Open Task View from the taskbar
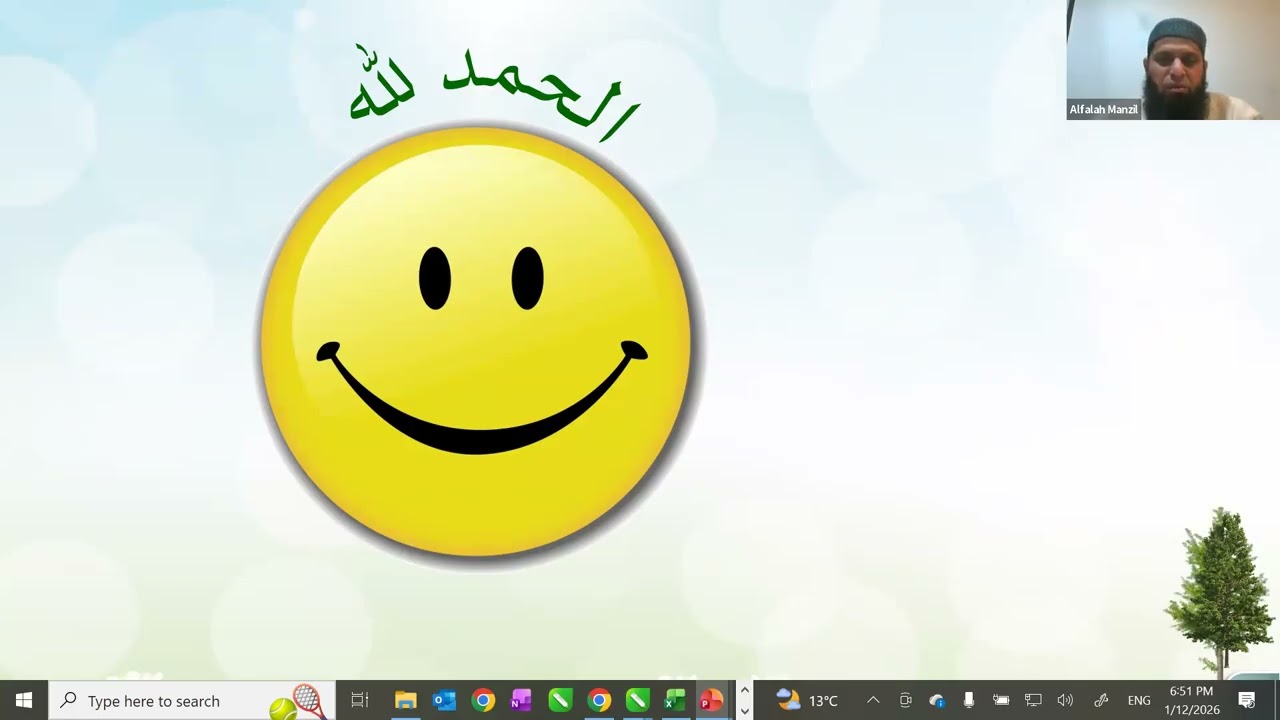The image size is (1280, 720). point(360,700)
